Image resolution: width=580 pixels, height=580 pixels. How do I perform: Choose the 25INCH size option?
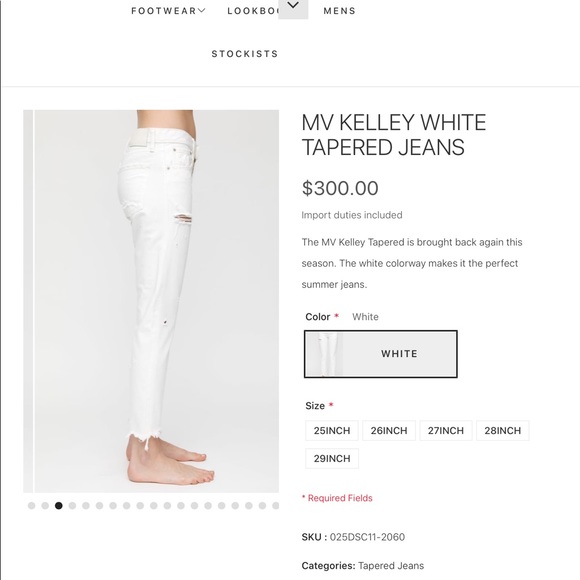[x=332, y=431]
